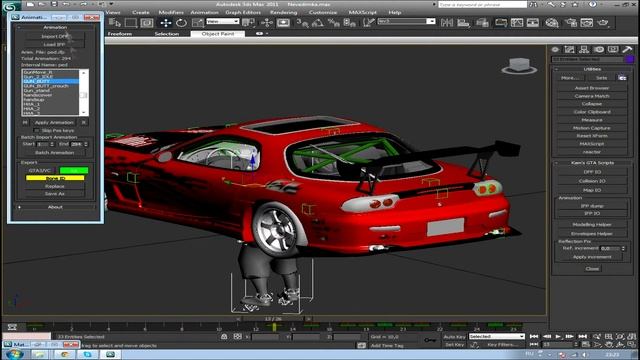
Task: Open the Modify command panel tab
Action: coord(569,49)
